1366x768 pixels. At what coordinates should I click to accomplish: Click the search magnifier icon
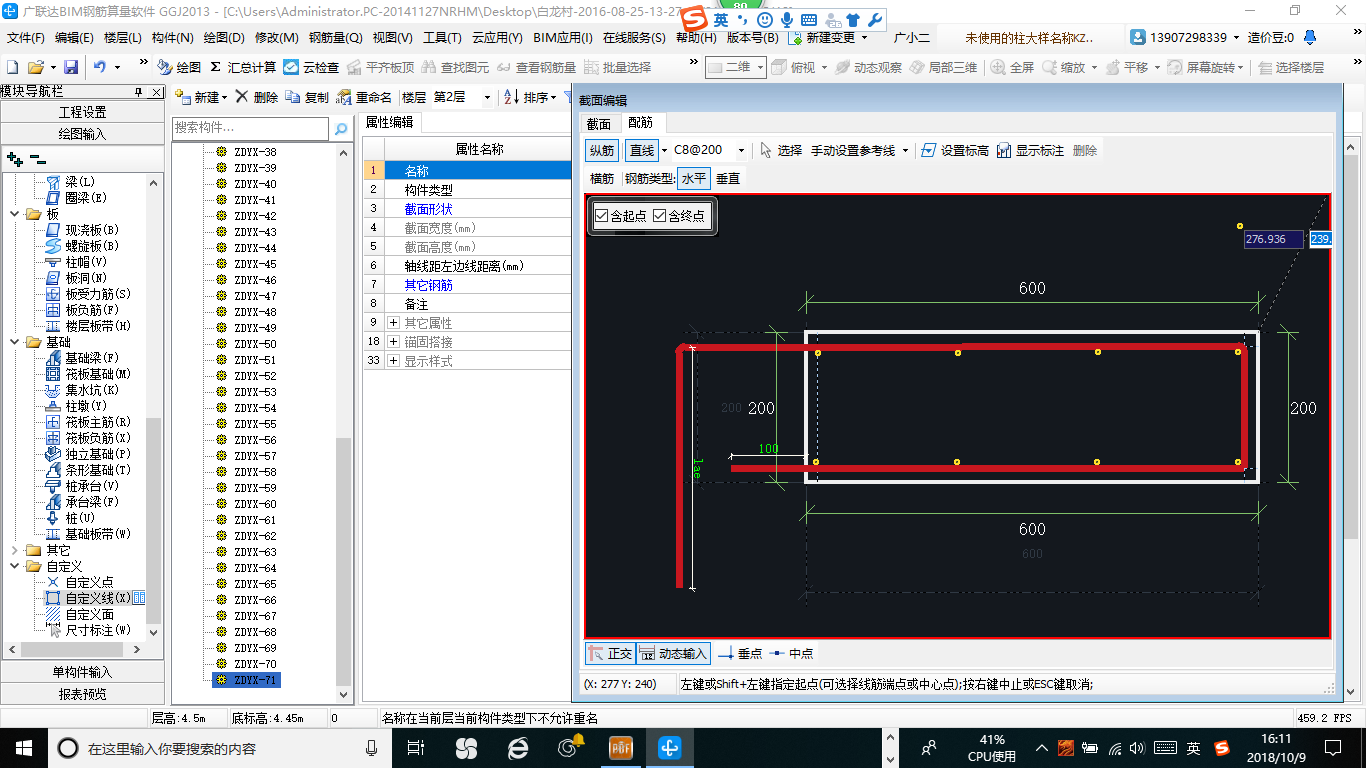[x=340, y=128]
